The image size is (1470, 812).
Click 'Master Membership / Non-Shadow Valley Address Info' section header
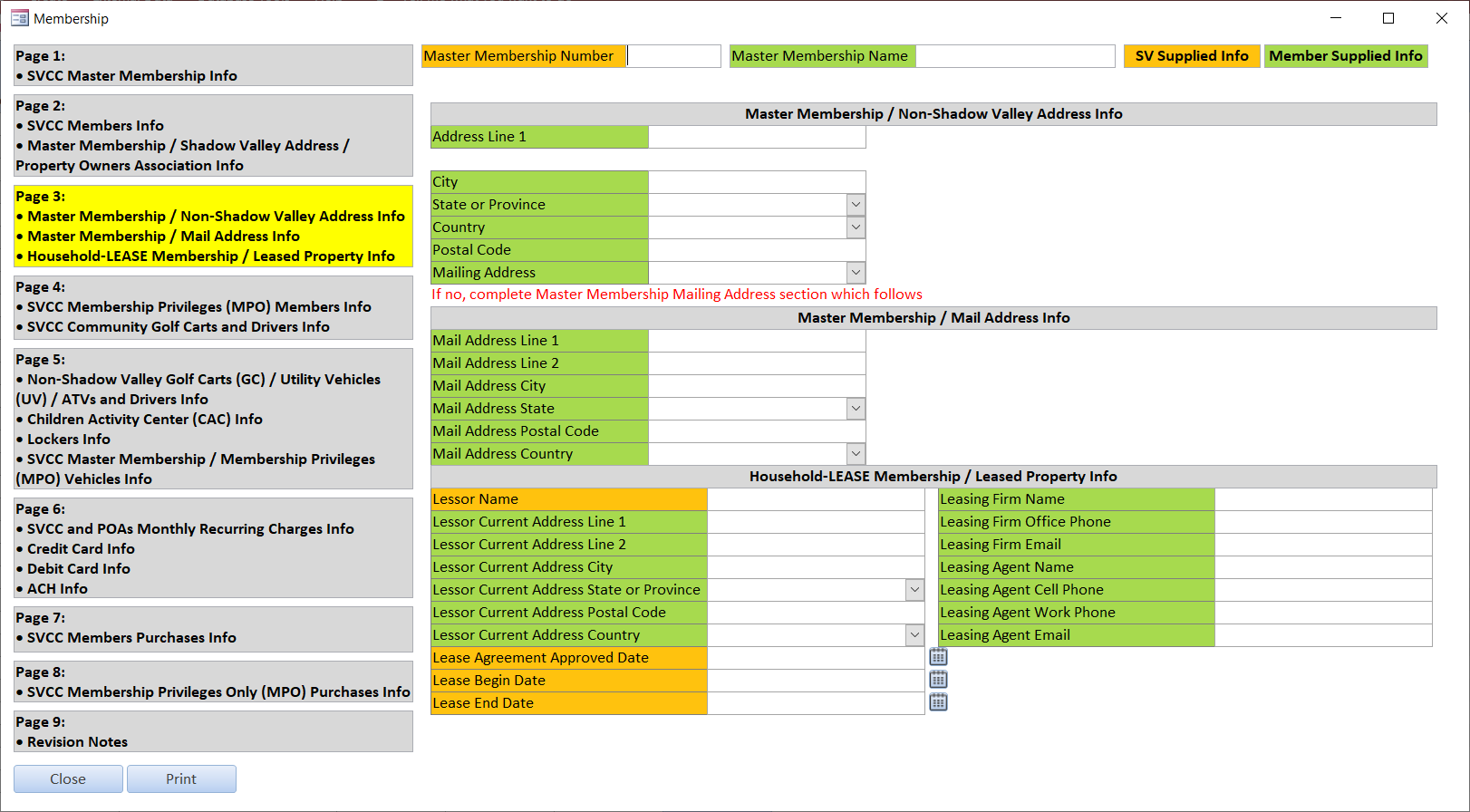[933, 114]
